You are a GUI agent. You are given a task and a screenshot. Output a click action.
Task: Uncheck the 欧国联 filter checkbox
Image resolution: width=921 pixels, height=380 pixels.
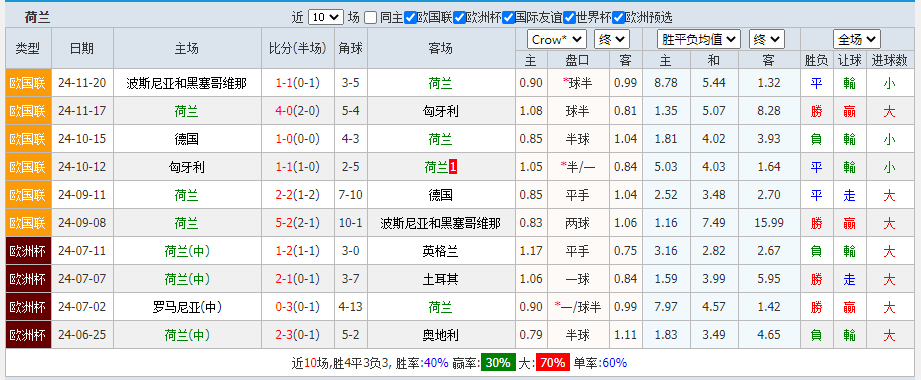tap(411, 18)
